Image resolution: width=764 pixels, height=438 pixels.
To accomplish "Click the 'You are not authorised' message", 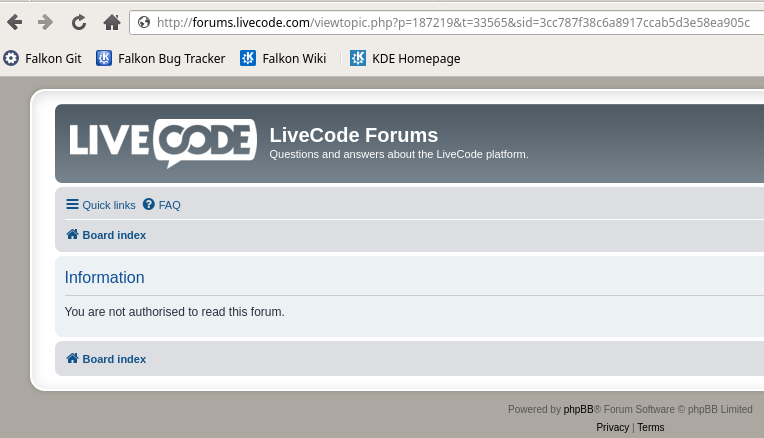I will [x=174, y=312].
